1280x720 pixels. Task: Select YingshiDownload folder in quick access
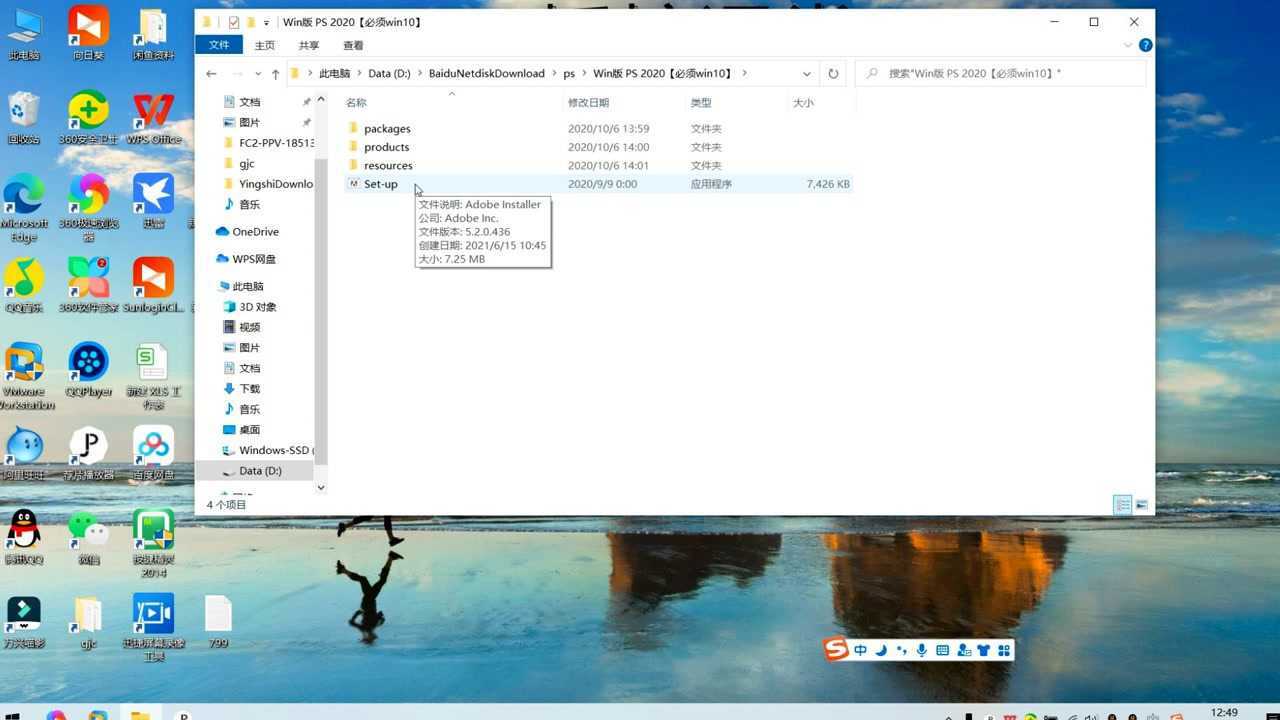275,184
